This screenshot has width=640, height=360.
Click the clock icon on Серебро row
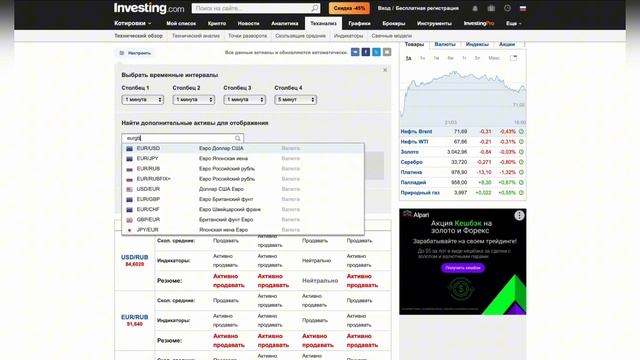tap(521, 162)
